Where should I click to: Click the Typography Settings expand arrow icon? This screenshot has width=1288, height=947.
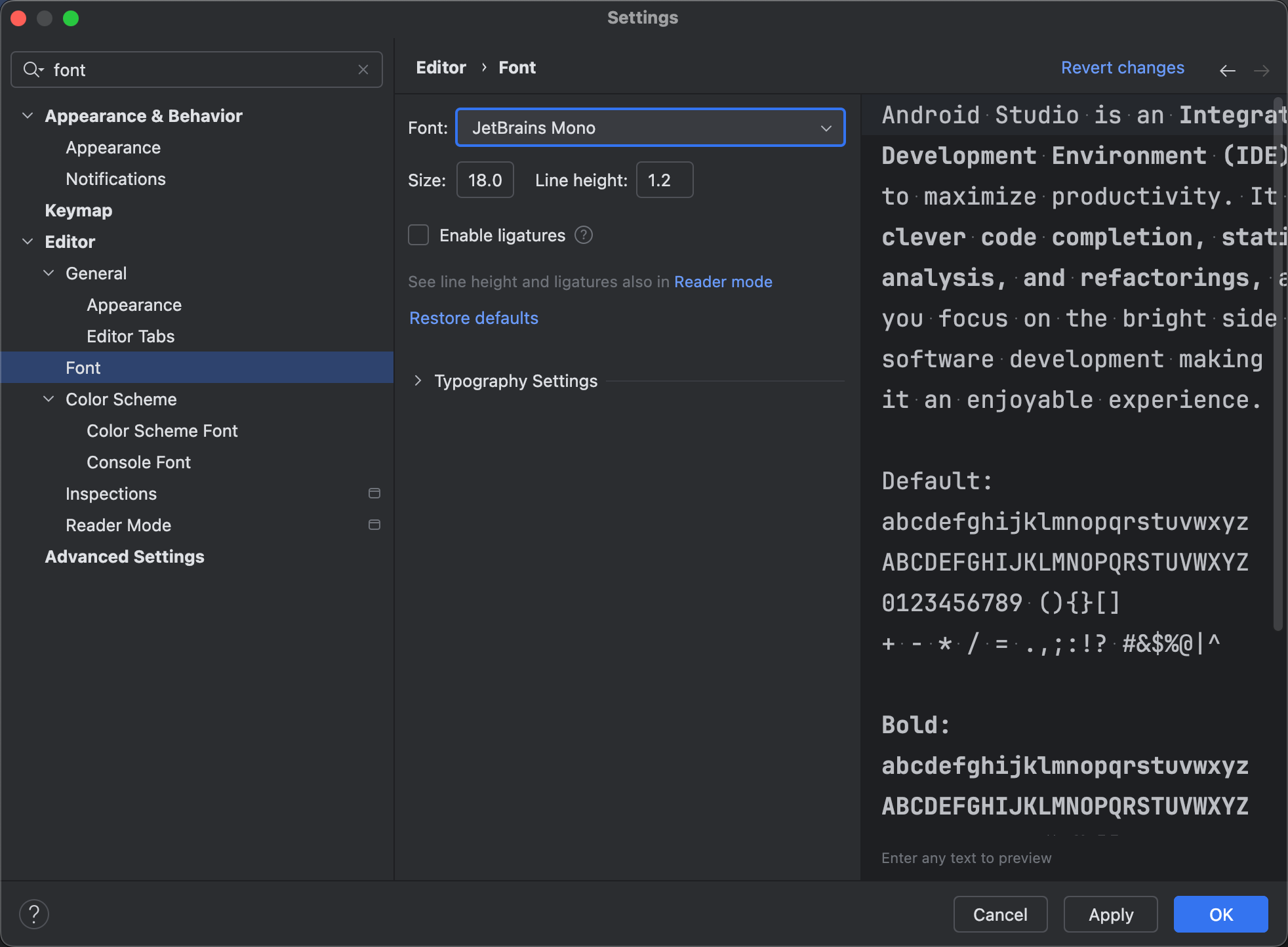click(419, 381)
